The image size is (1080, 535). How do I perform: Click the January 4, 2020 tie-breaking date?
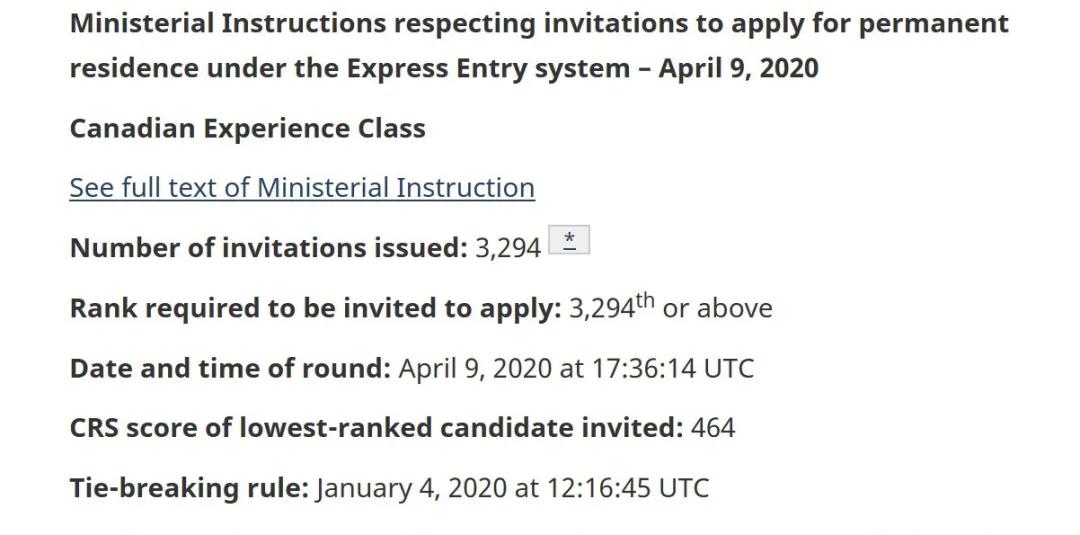(411, 488)
